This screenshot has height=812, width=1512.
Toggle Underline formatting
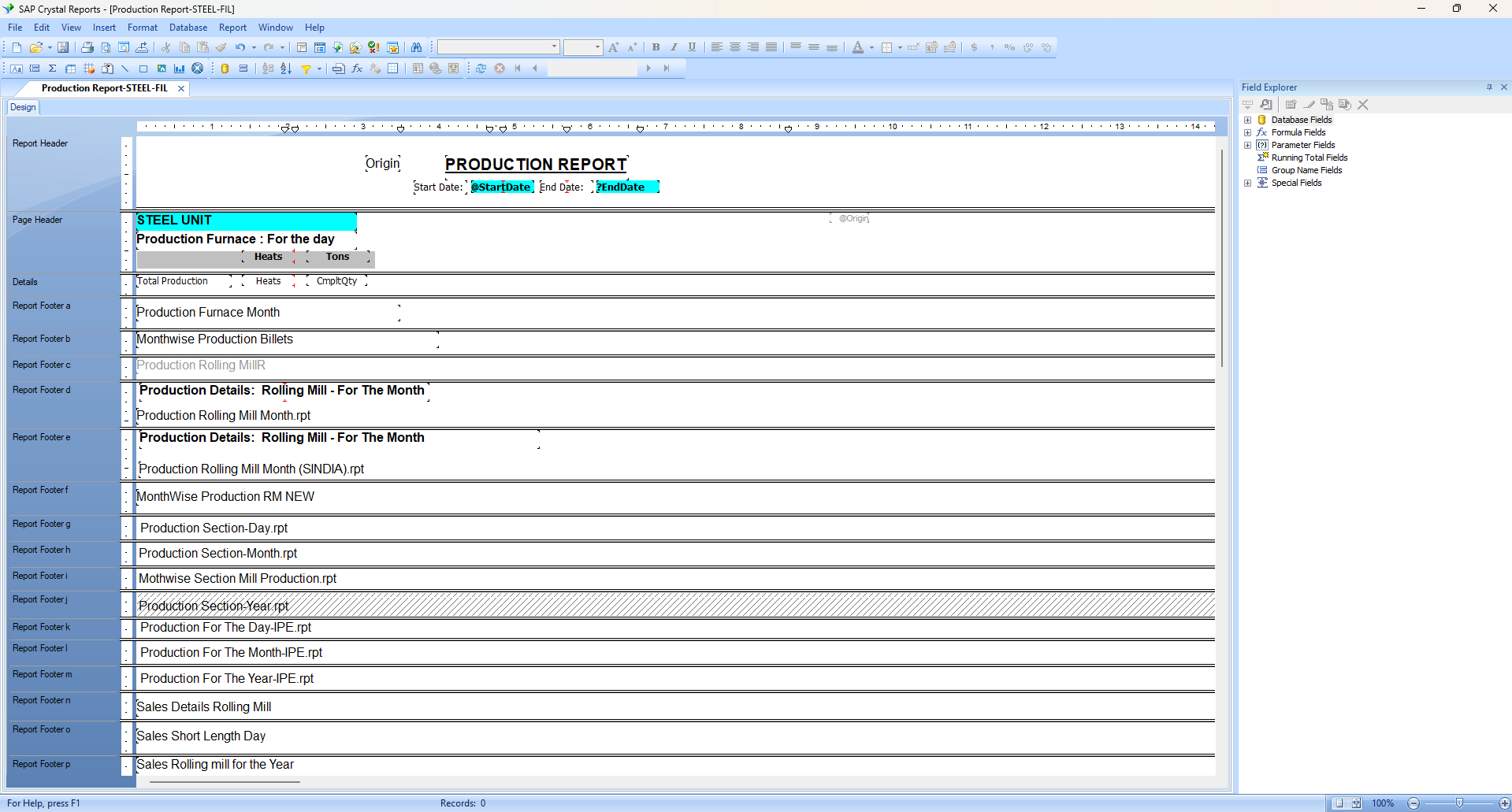coord(692,47)
